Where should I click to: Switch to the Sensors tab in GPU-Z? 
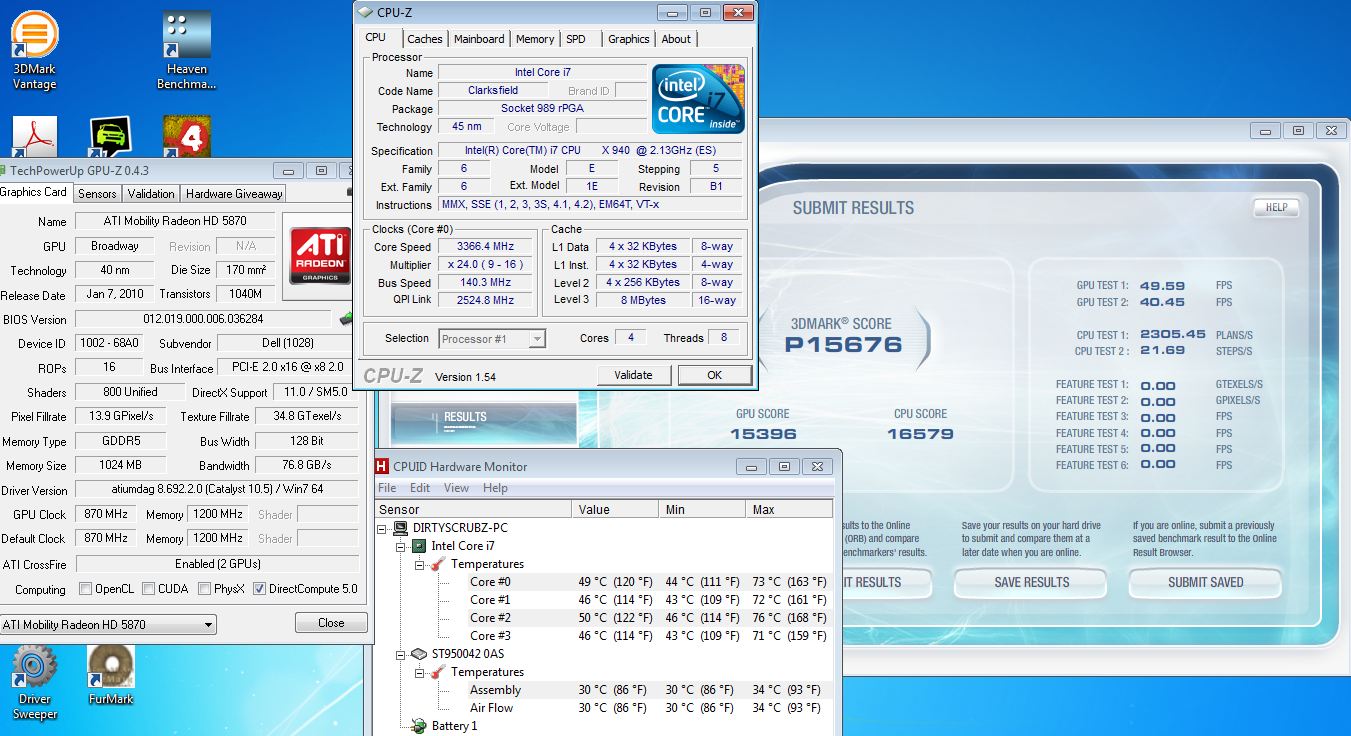(97, 194)
